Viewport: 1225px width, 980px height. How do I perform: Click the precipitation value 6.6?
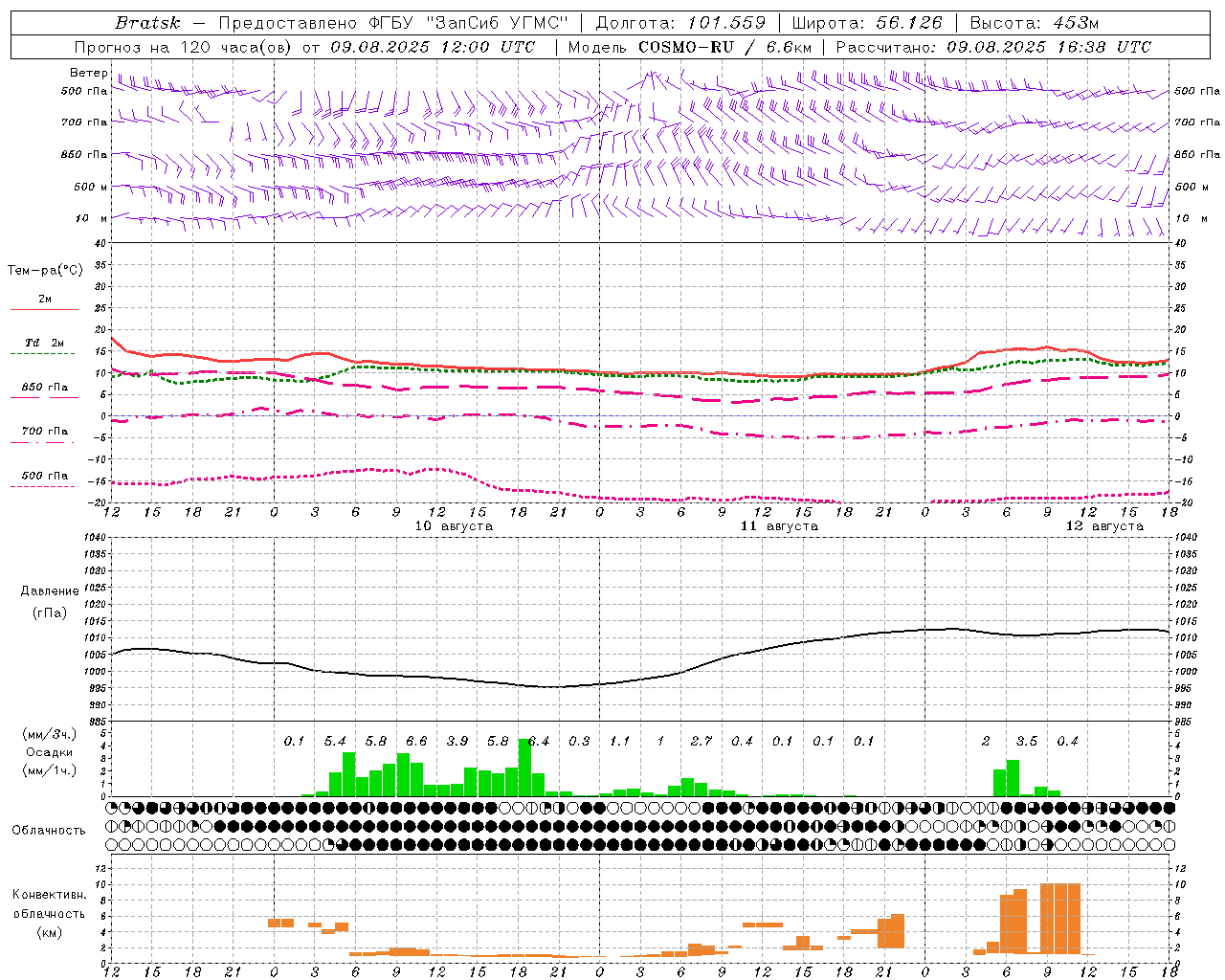pos(416,741)
